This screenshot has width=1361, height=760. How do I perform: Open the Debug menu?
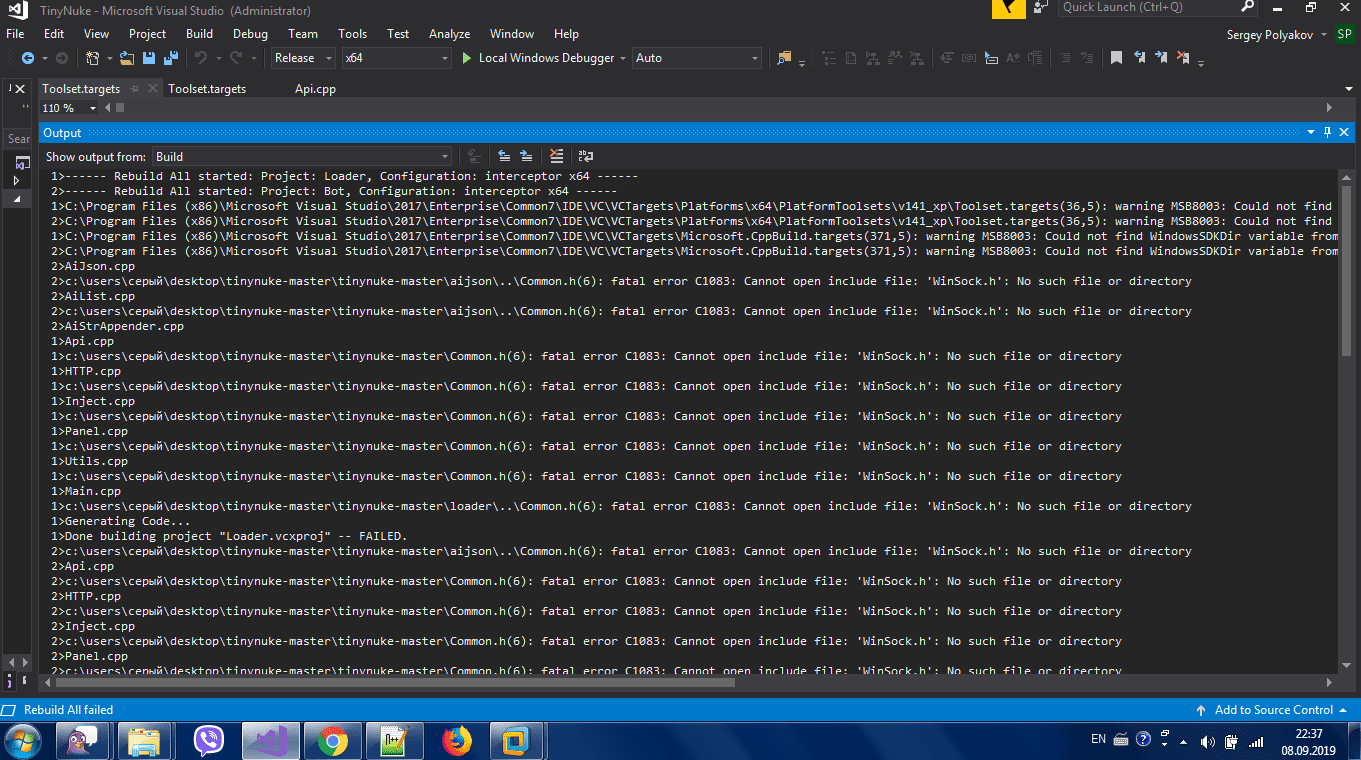tap(250, 33)
